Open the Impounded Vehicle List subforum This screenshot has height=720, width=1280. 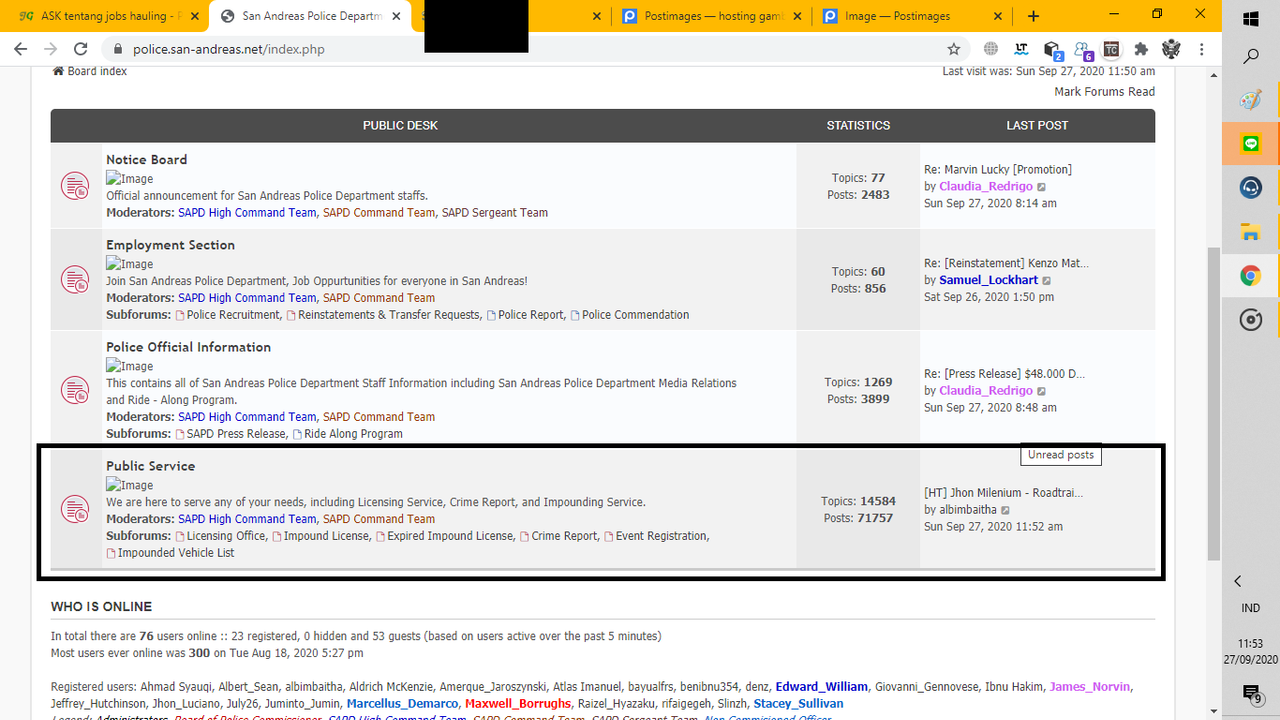point(176,553)
